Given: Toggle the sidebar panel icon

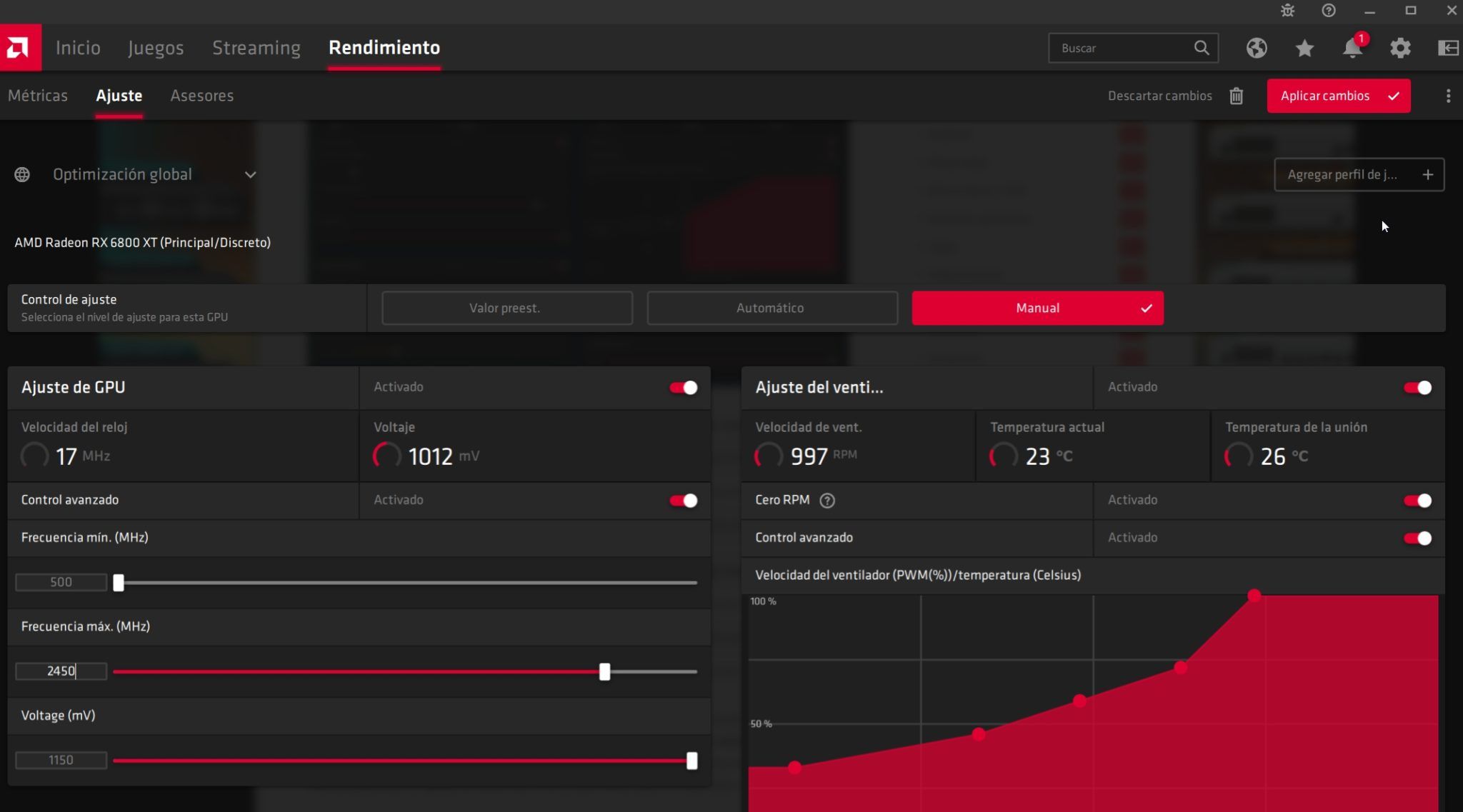Looking at the screenshot, I should (1447, 48).
